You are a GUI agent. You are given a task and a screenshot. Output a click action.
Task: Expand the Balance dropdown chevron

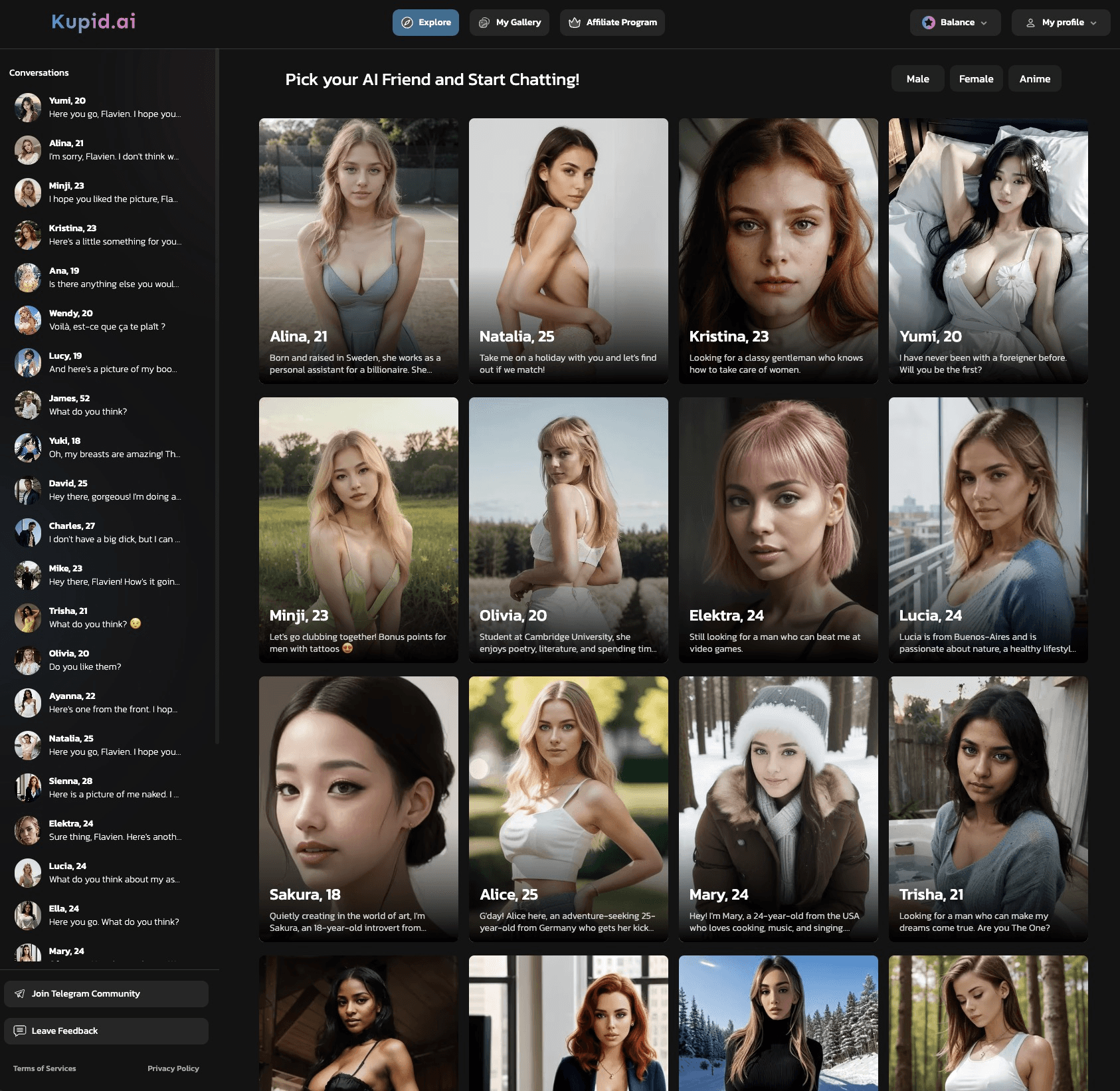point(984,23)
